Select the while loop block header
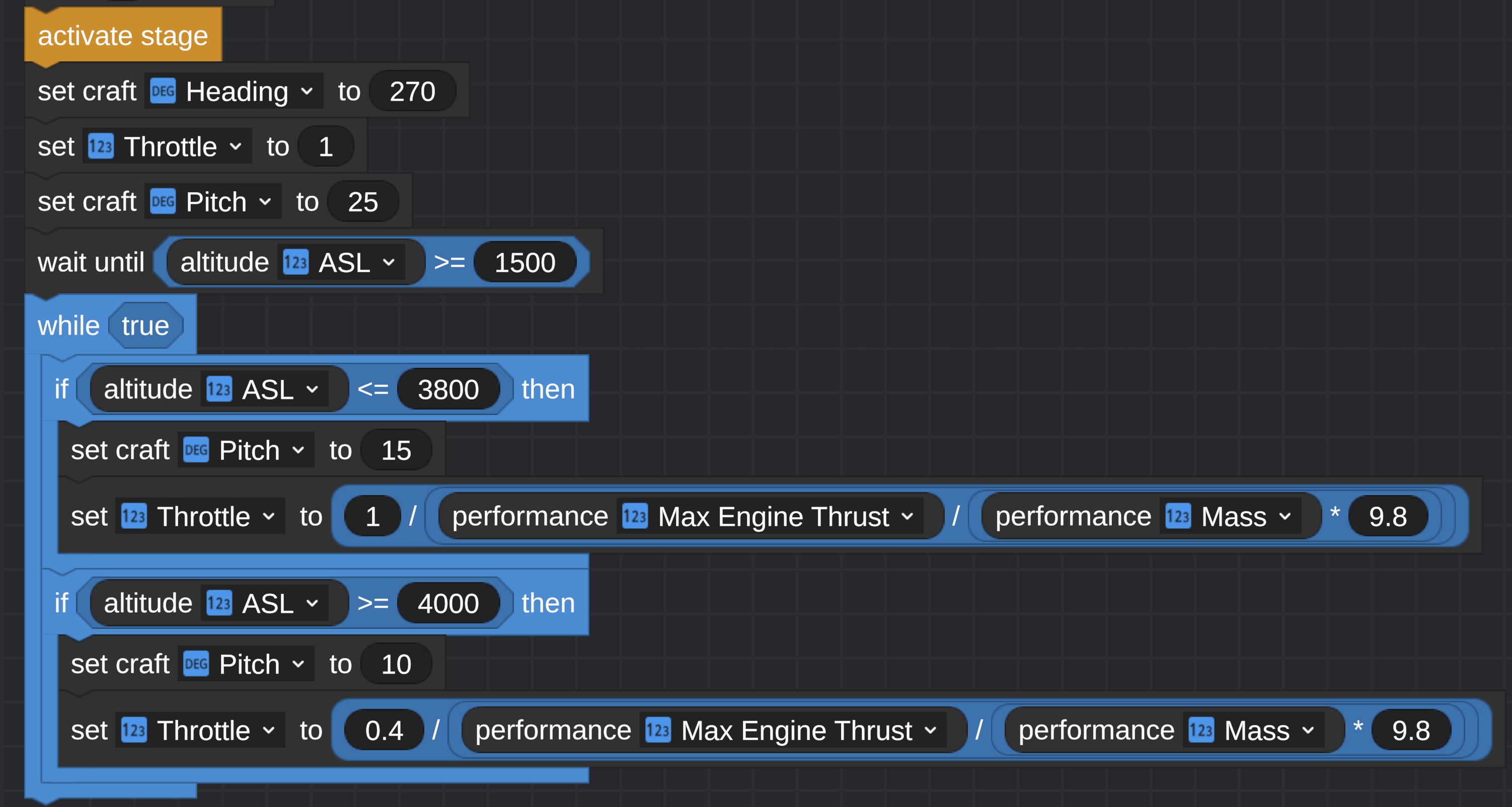Image resolution: width=1512 pixels, height=807 pixels. click(x=68, y=326)
